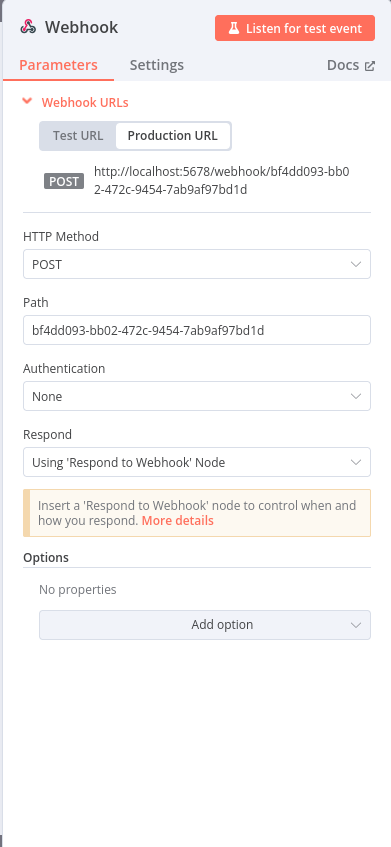Click the flask icon on Listen button
This screenshot has width=391, height=847.
pos(233,28)
